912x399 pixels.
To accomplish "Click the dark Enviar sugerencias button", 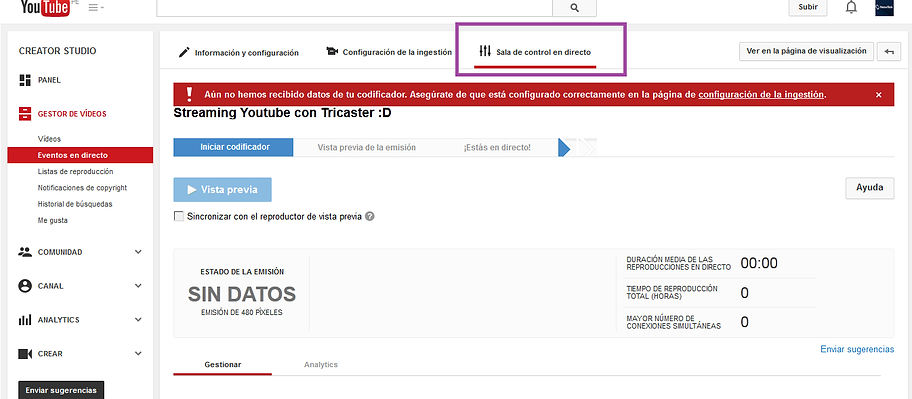I will (x=61, y=390).
